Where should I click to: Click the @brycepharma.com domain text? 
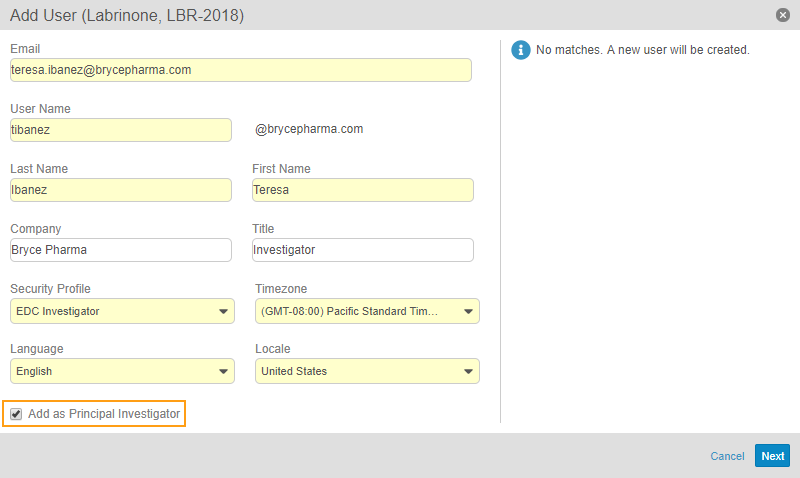pos(309,129)
